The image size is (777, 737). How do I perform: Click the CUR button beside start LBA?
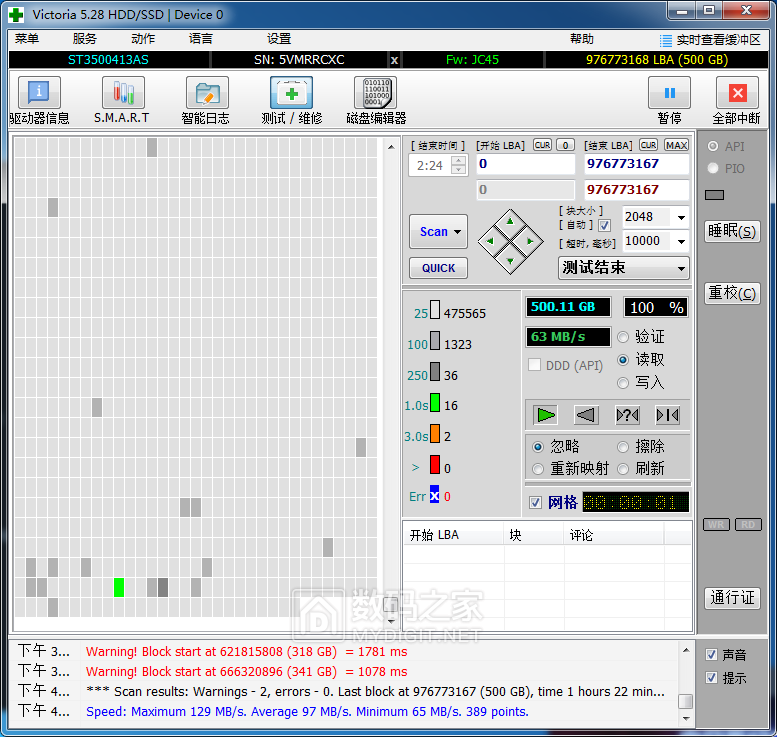click(x=542, y=145)
